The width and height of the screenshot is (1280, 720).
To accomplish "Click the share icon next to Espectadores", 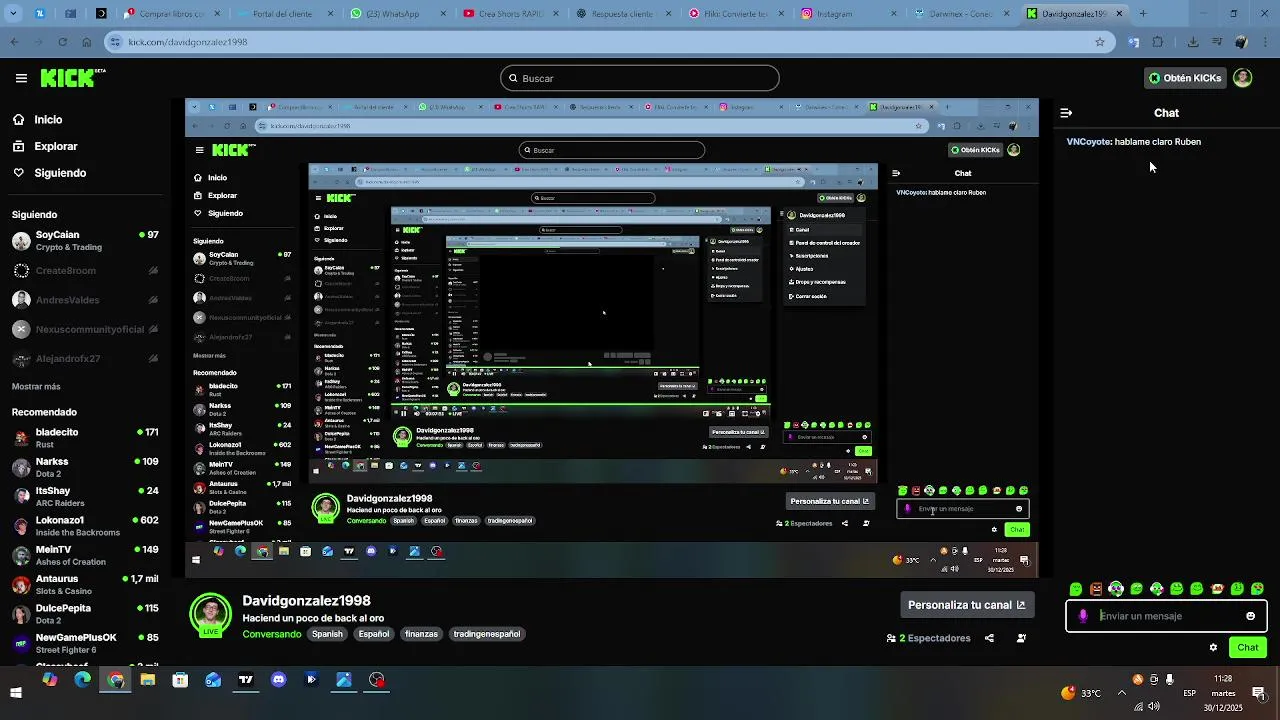I will [x=989, y=638].
